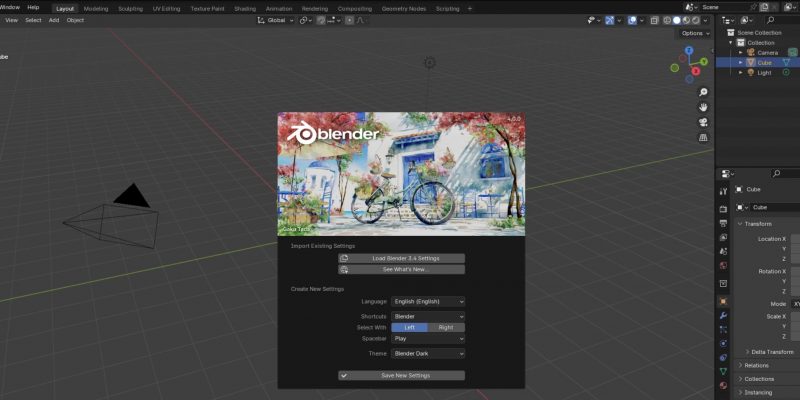
Task: Click the Cube mesh data icon in outliner
Action: tap(787, 62)
